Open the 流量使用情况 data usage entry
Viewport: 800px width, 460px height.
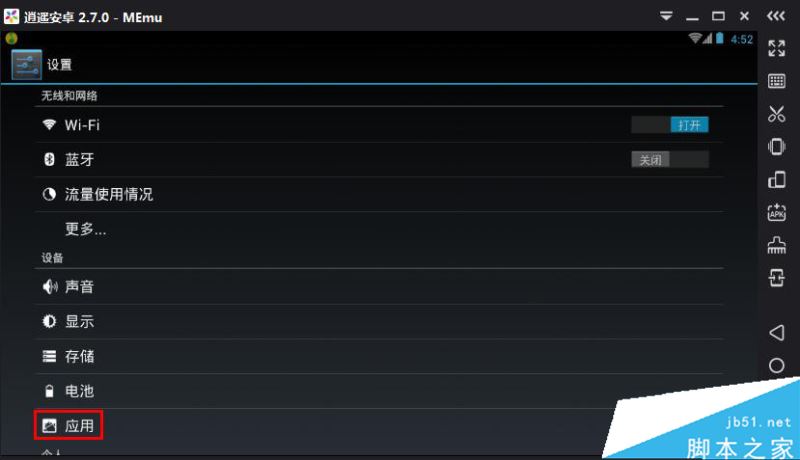379,194
